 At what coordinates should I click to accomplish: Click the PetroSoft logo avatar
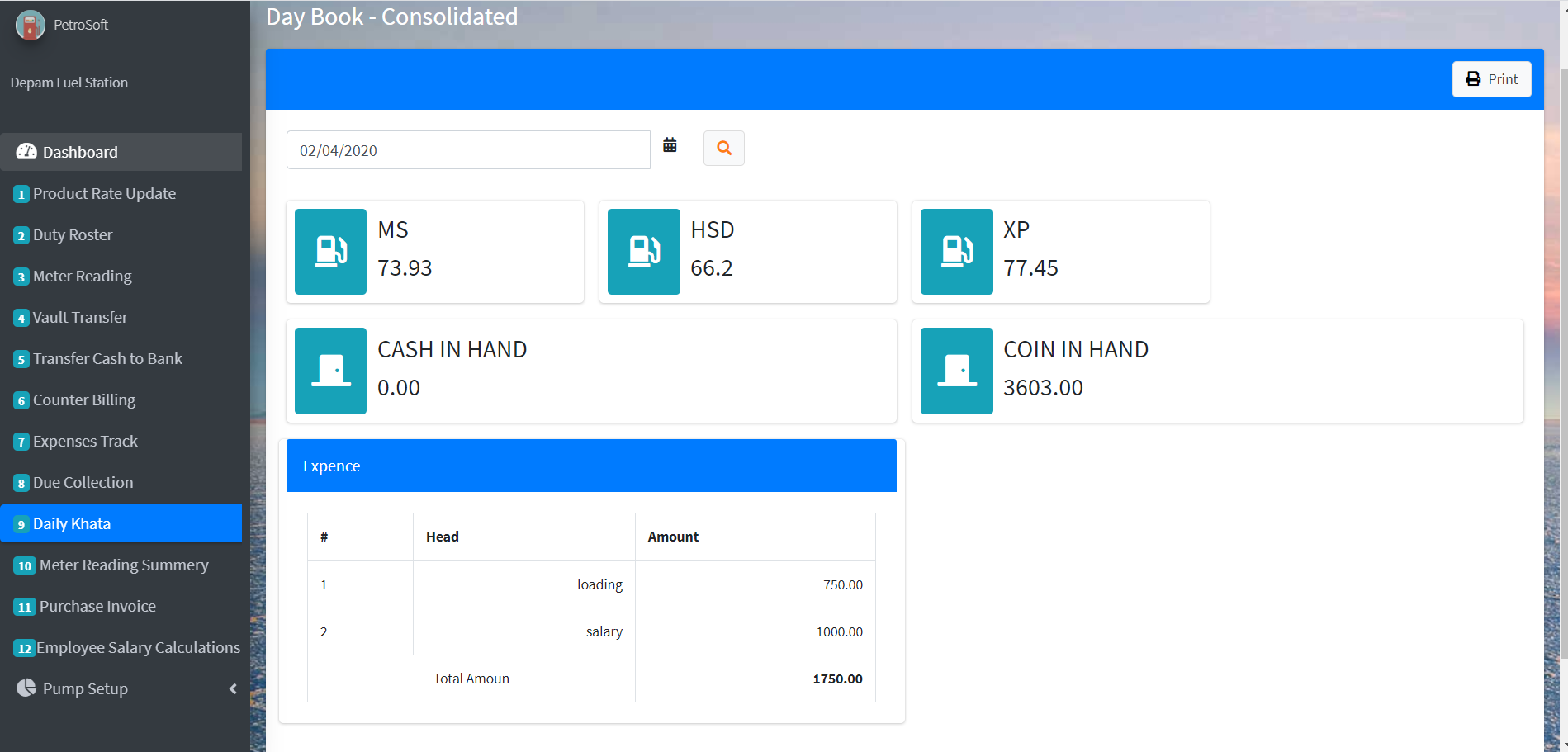tap(31, 26)
